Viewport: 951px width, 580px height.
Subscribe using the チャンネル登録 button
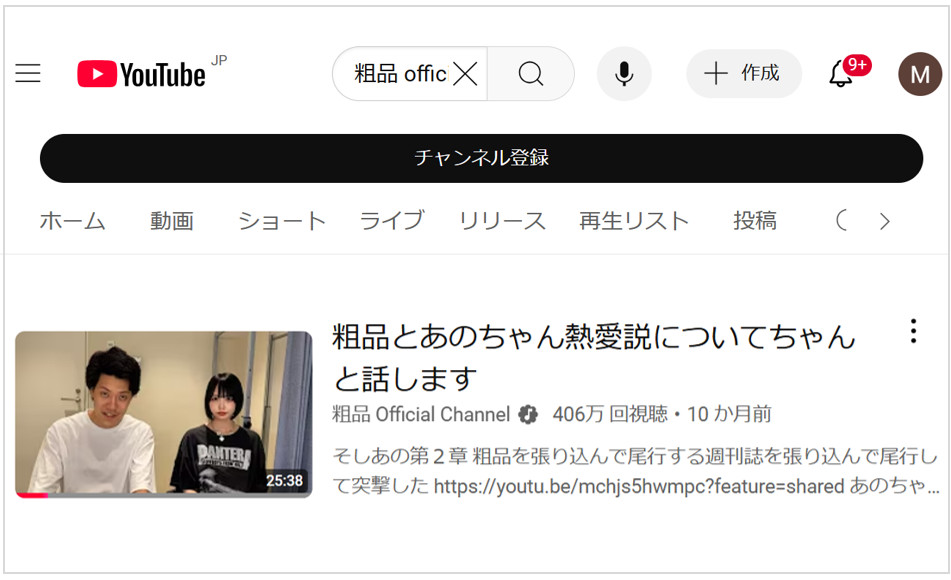481,158
